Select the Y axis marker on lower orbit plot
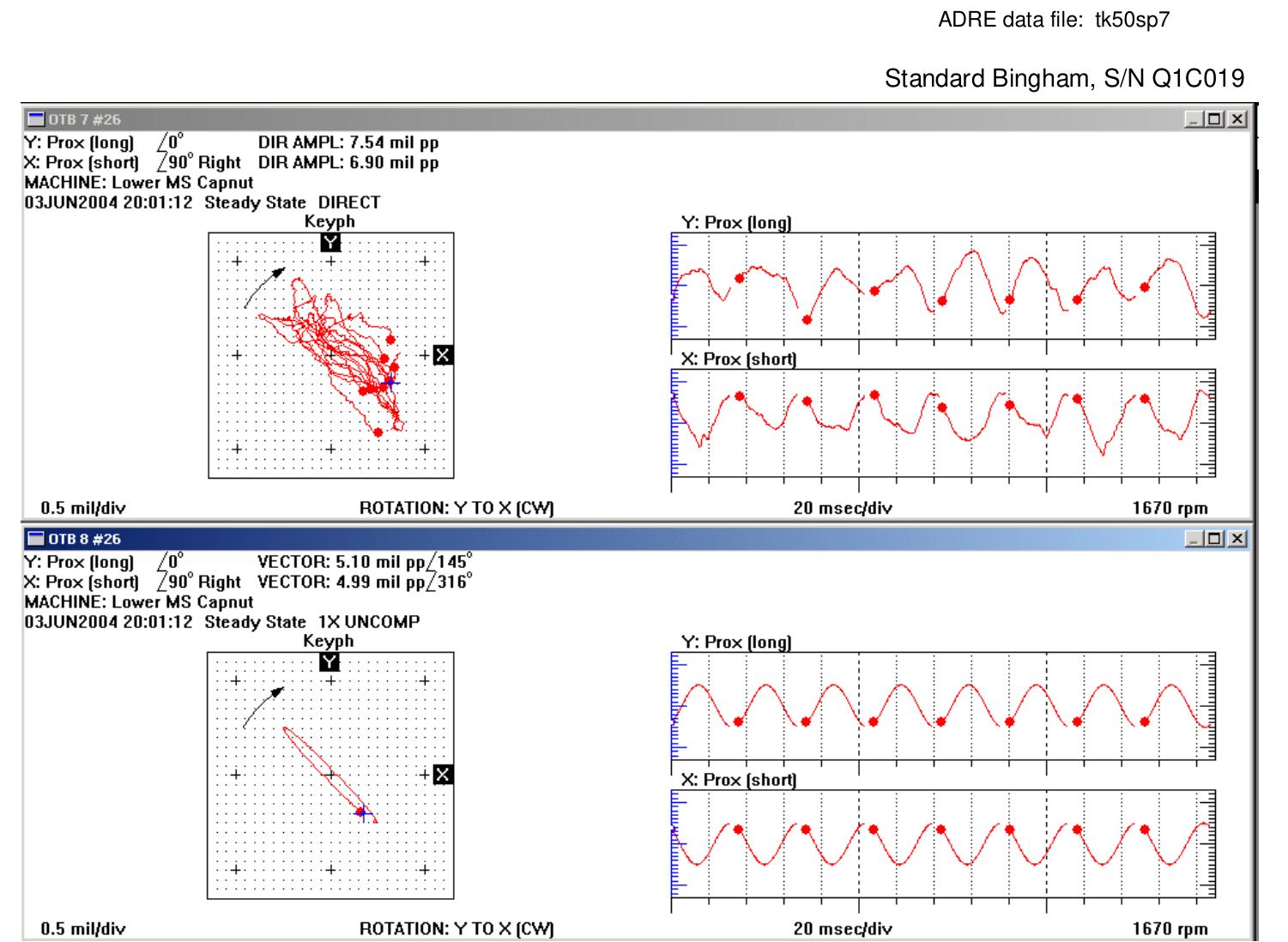This screenshot has width=1288, height=942. tap(331, 661)
